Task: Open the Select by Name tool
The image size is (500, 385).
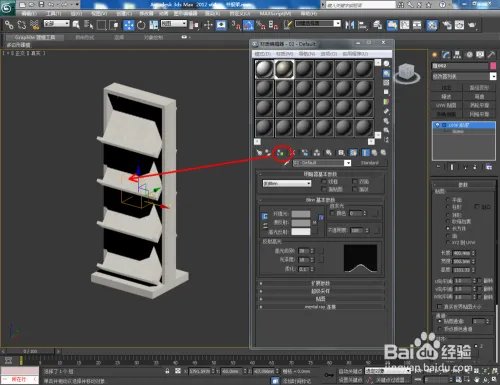Action: pyautogui.click(x=88, y=25)
